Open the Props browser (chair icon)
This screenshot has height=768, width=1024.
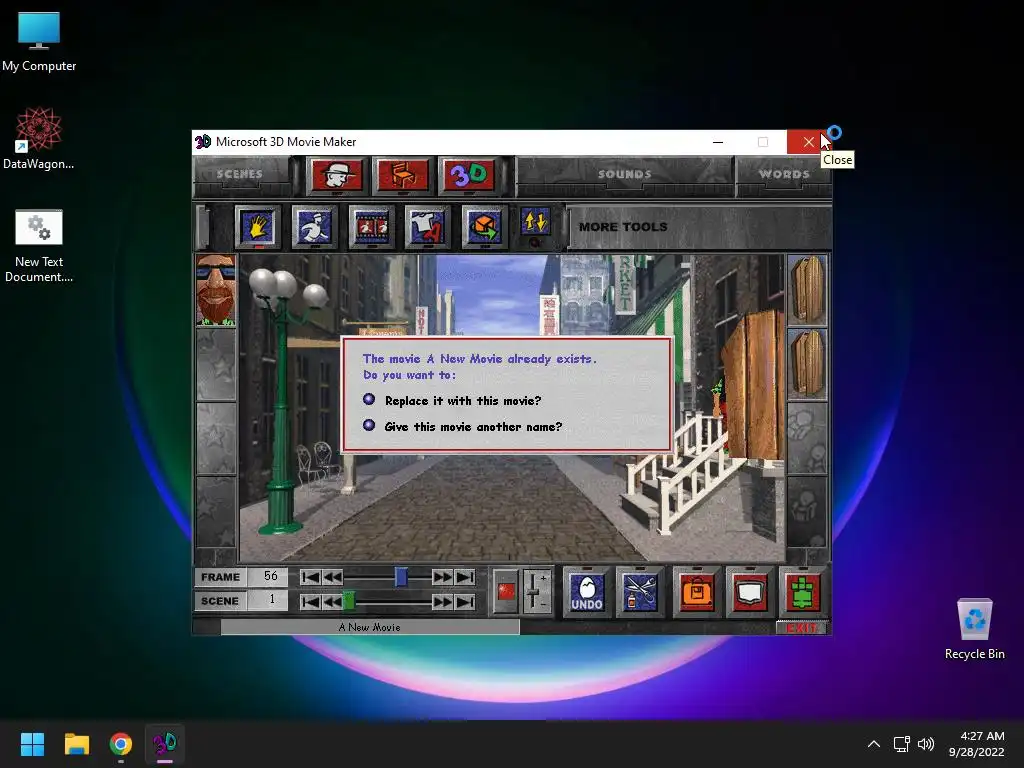tap(402, 174)
